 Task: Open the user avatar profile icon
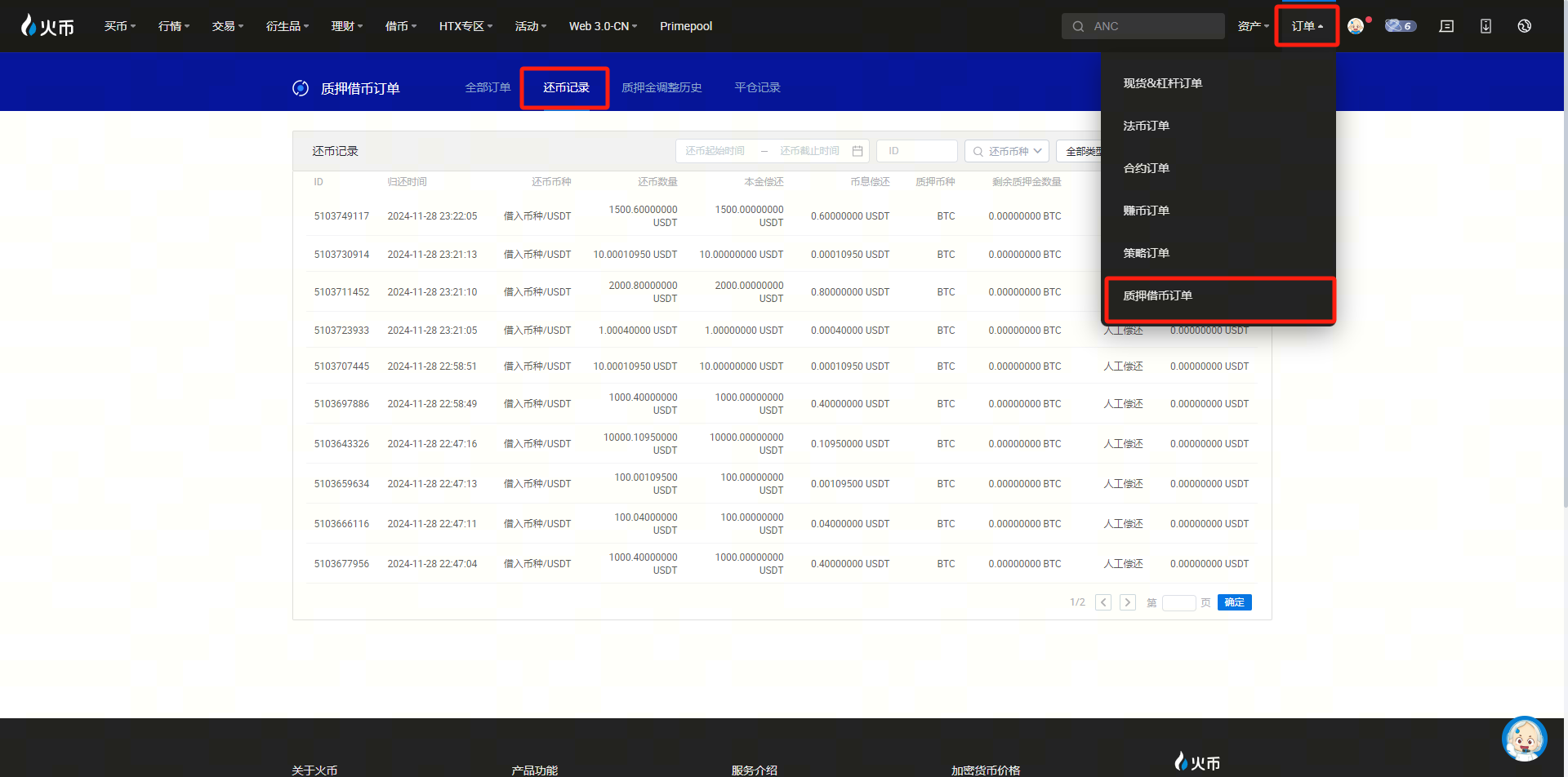pyautogui.click(x=1356, y=26)
